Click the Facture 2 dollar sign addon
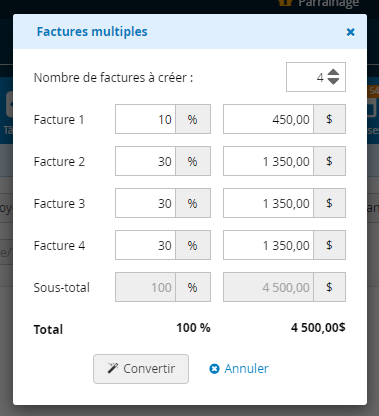The width and height of the screenshot is (379, 416). (329, 161)
